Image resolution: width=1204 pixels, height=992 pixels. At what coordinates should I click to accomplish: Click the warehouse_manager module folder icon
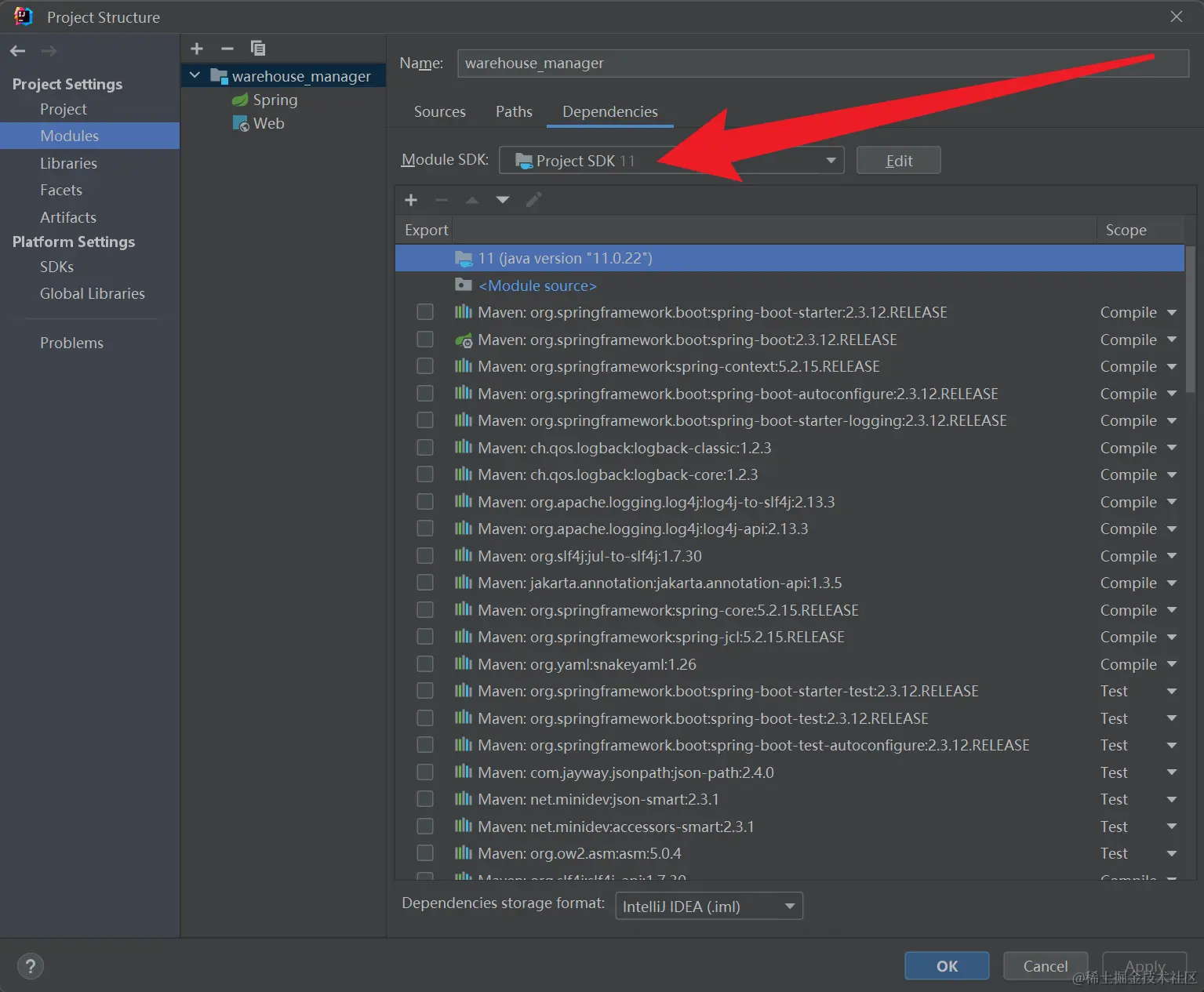pyautogui.click(x=219, y=76)
